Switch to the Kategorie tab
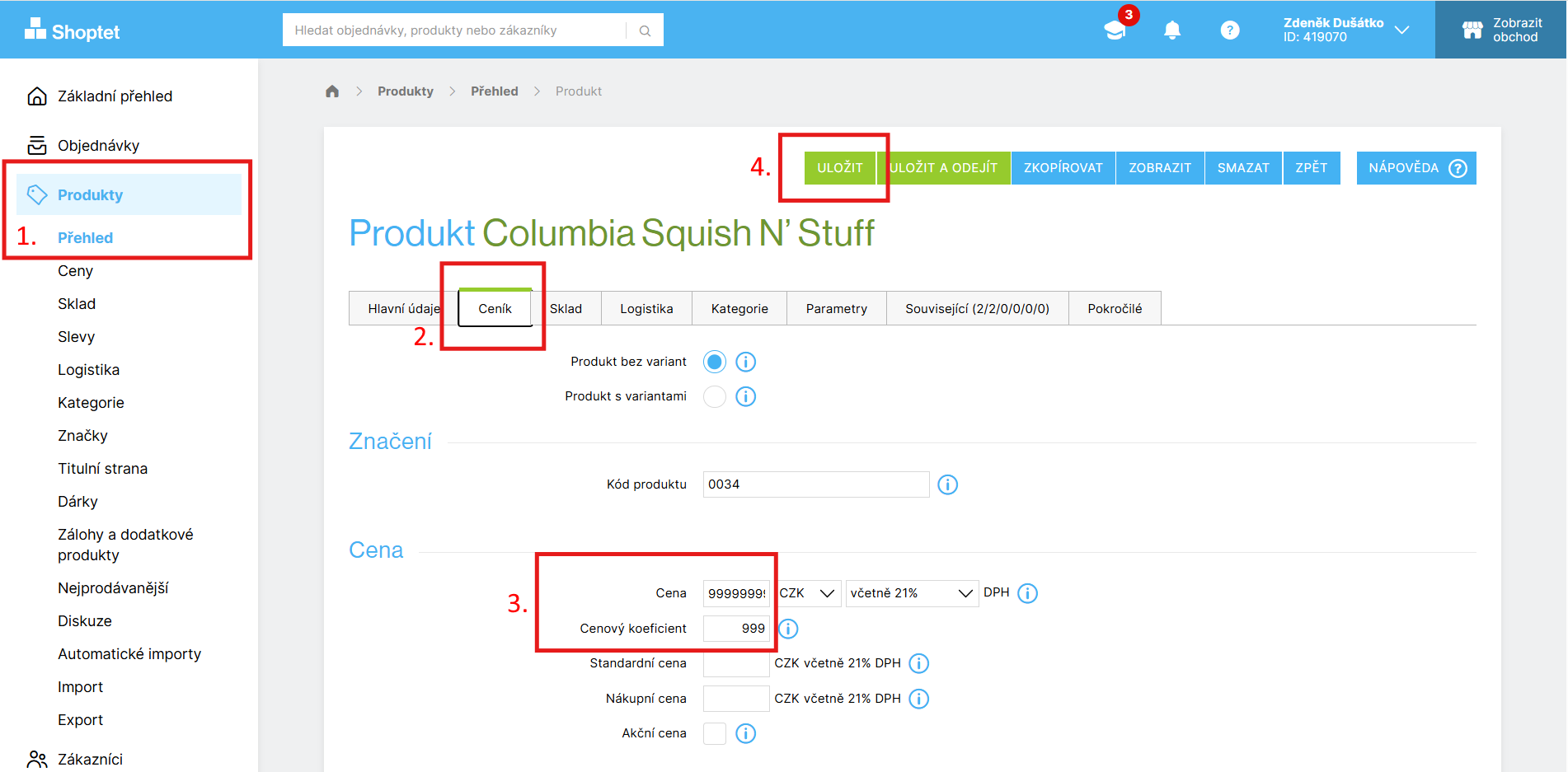Viewport: 1568px width, 772px height. click(739, 308)
